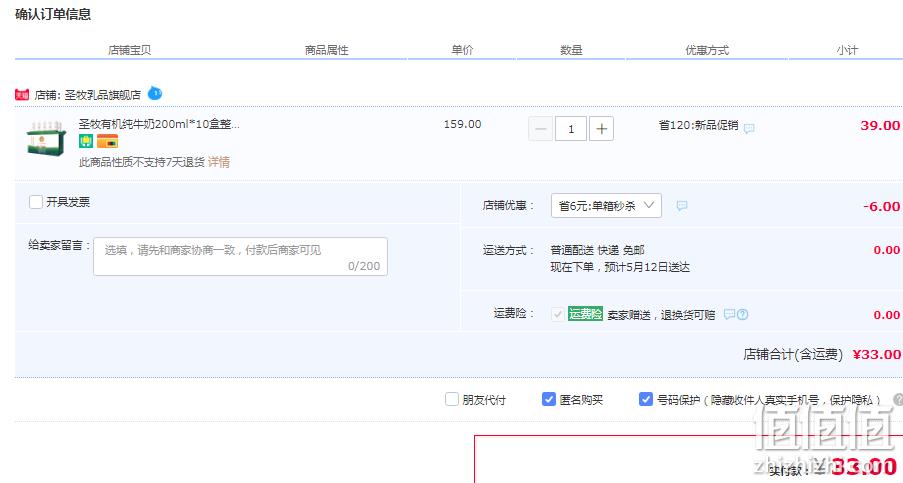Click the 确认订单信息 heading
This screenshot has height=483, width=903.
53,14
